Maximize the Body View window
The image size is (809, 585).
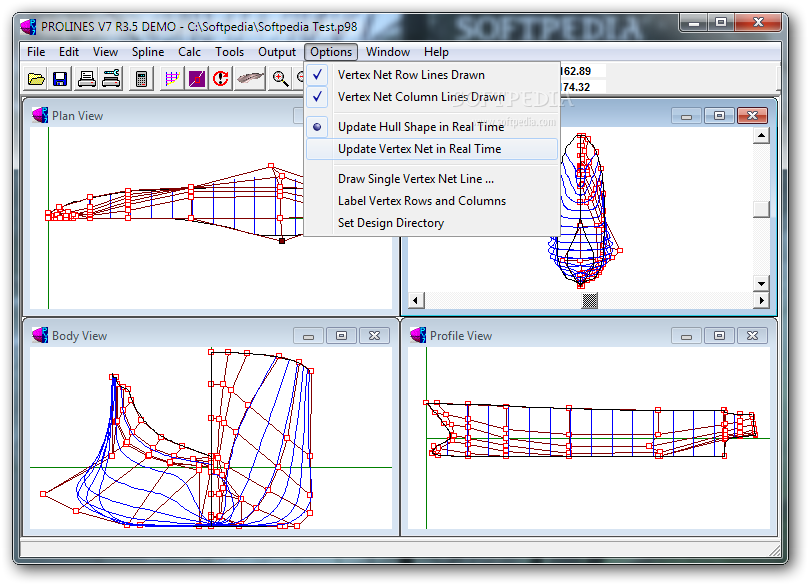pyautogui.click(x=341, y=336)
